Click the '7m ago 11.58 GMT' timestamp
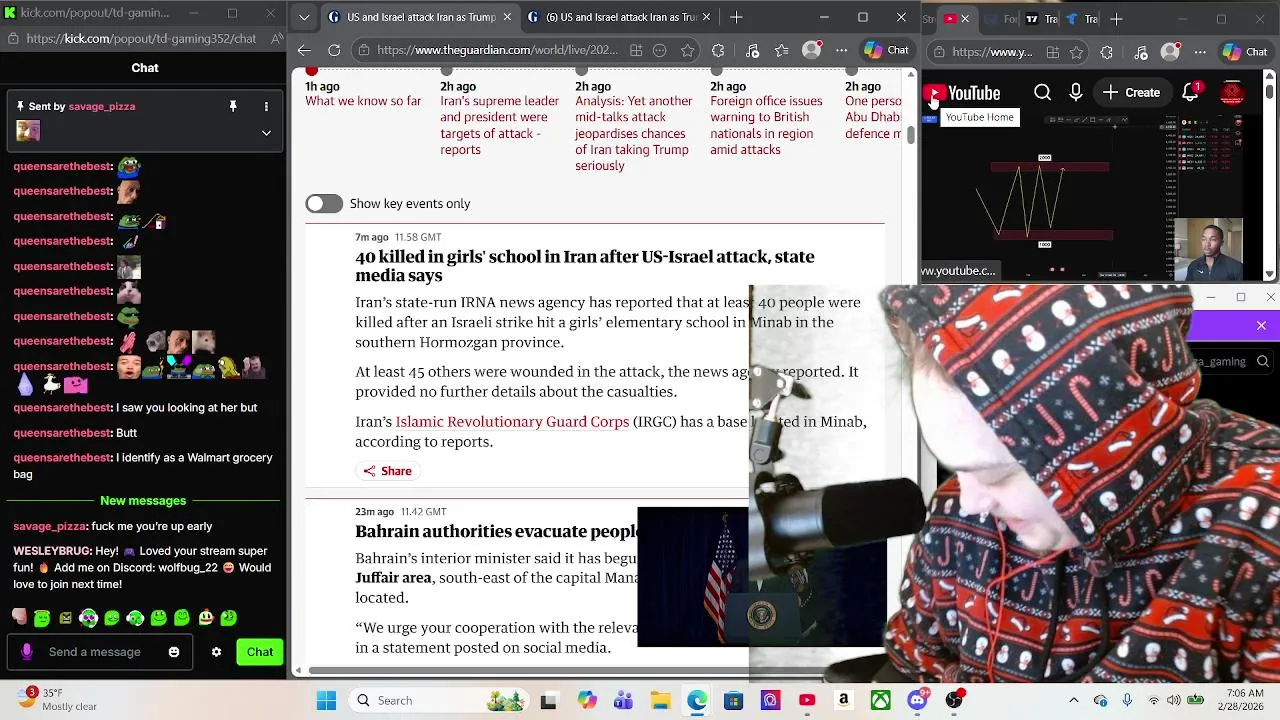Viewport: 1280px width, 720px height. [x=398, y=237]
